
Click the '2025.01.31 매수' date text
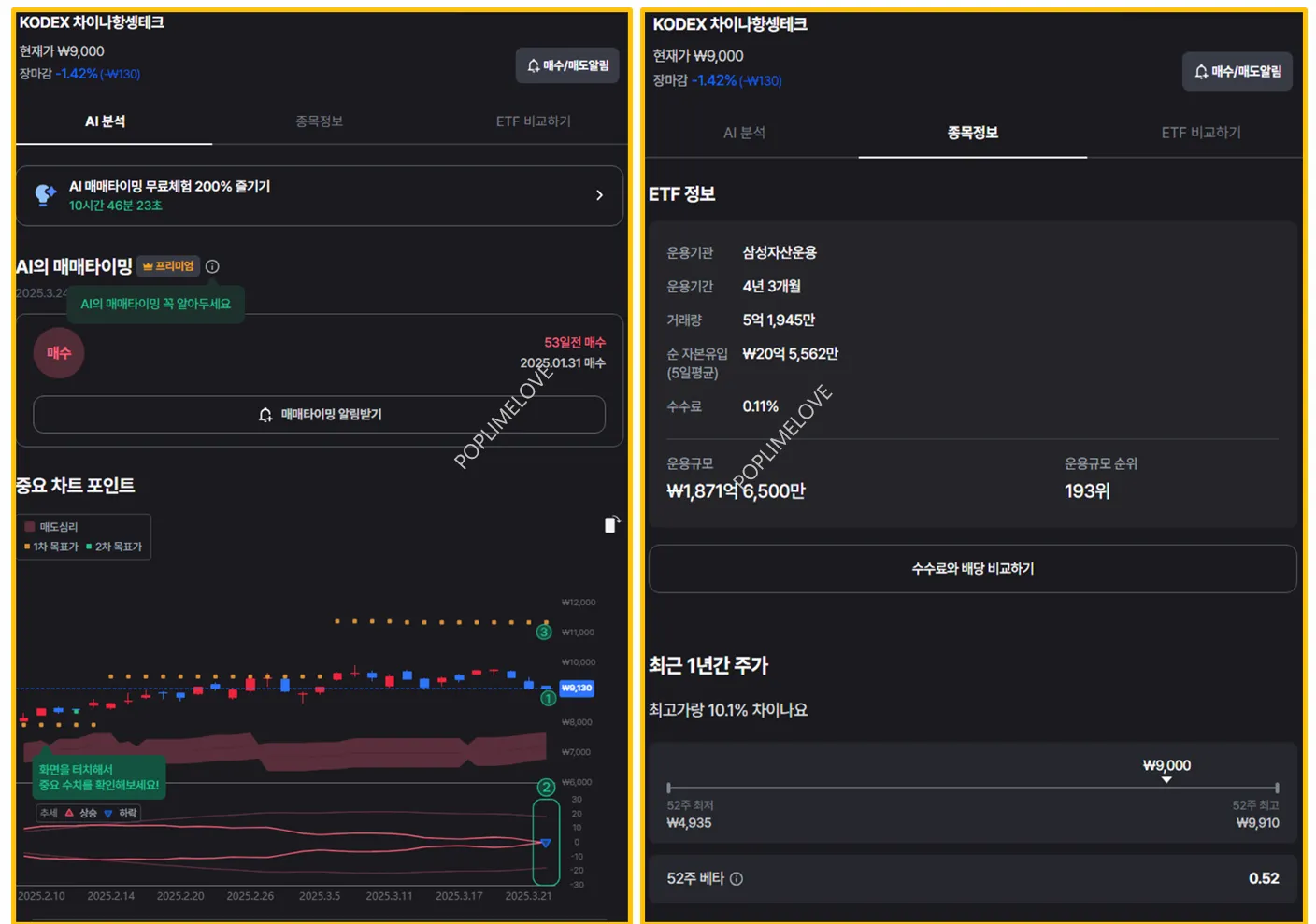[563, 362]
